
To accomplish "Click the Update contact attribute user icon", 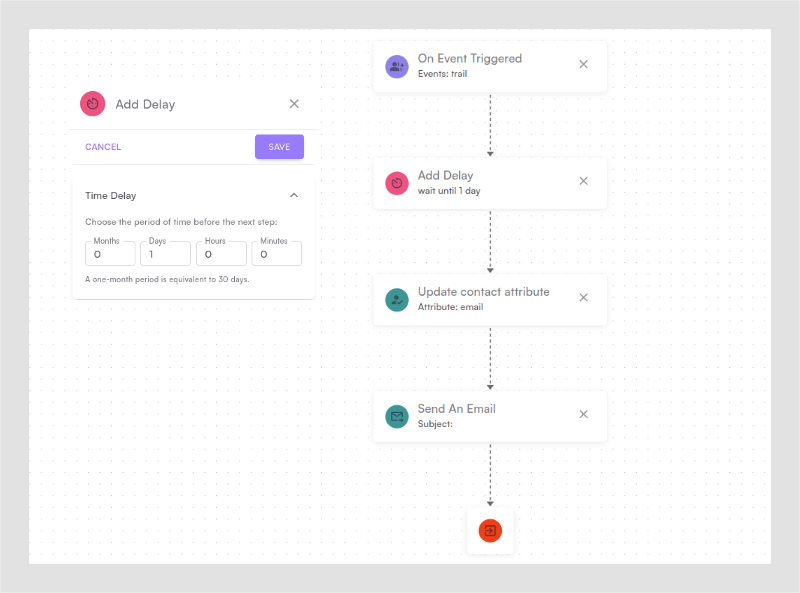I will pos(397,299).
